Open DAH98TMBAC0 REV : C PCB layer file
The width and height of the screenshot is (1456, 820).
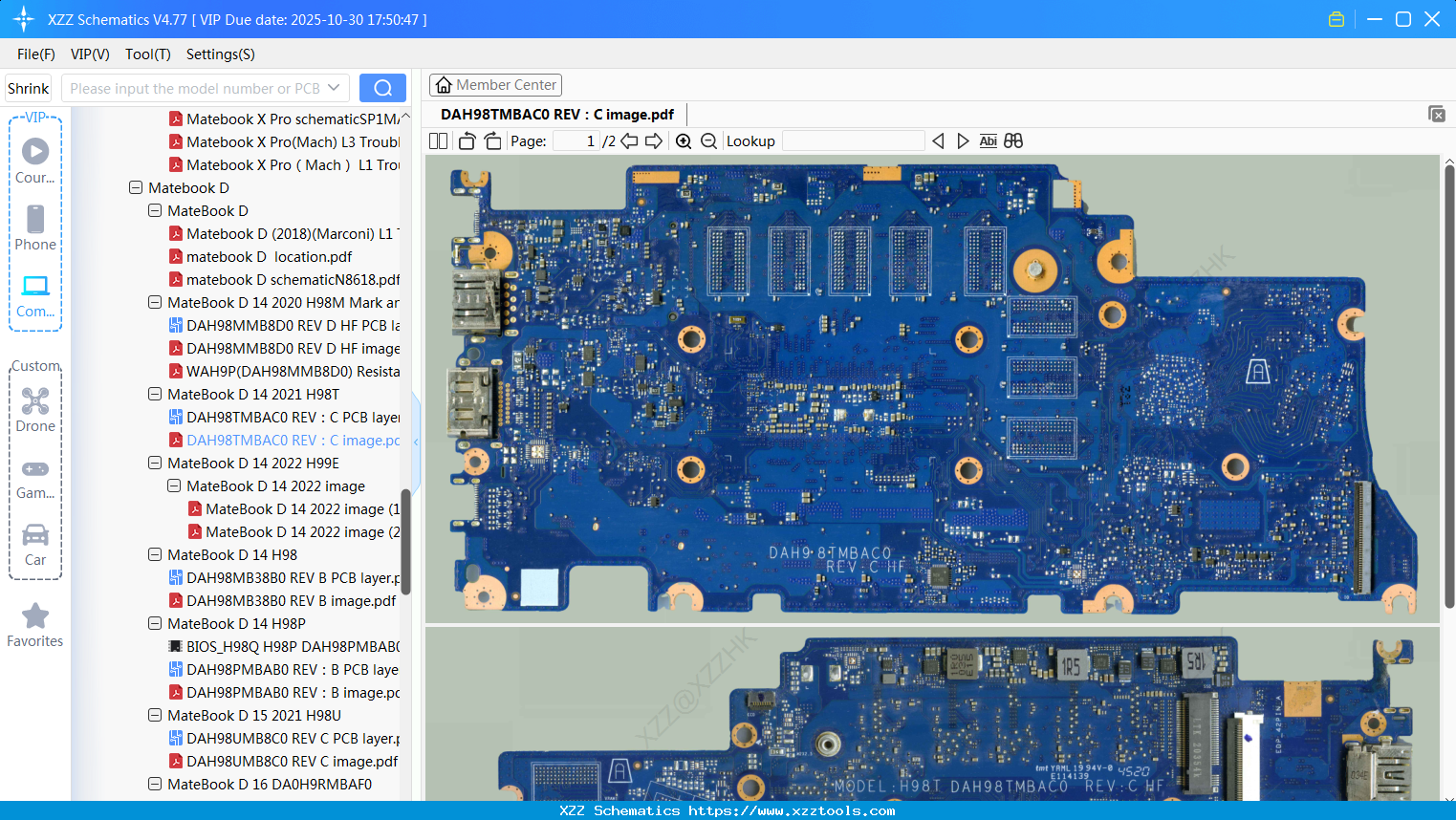285,418
